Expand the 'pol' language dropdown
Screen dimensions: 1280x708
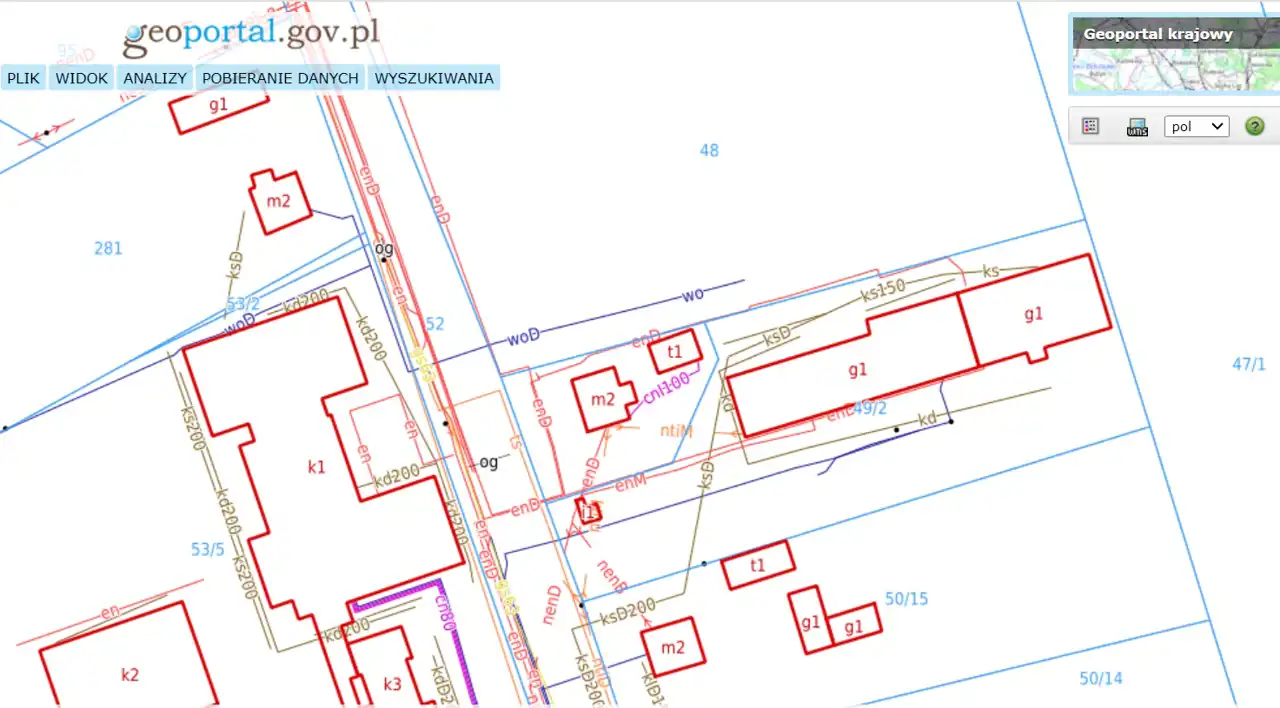point(1196,127)
